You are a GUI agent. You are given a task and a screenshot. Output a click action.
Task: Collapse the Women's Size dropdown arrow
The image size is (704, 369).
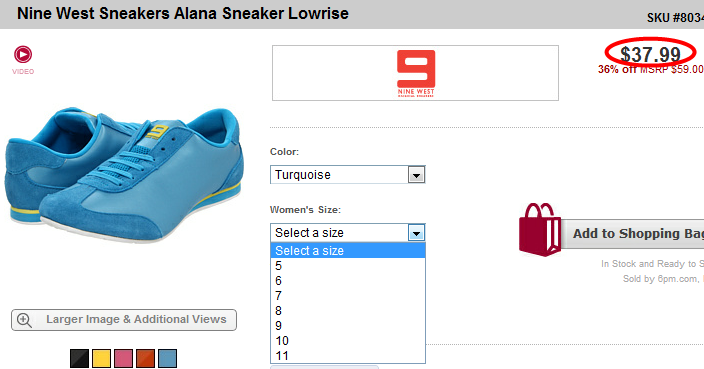(416, 233)
